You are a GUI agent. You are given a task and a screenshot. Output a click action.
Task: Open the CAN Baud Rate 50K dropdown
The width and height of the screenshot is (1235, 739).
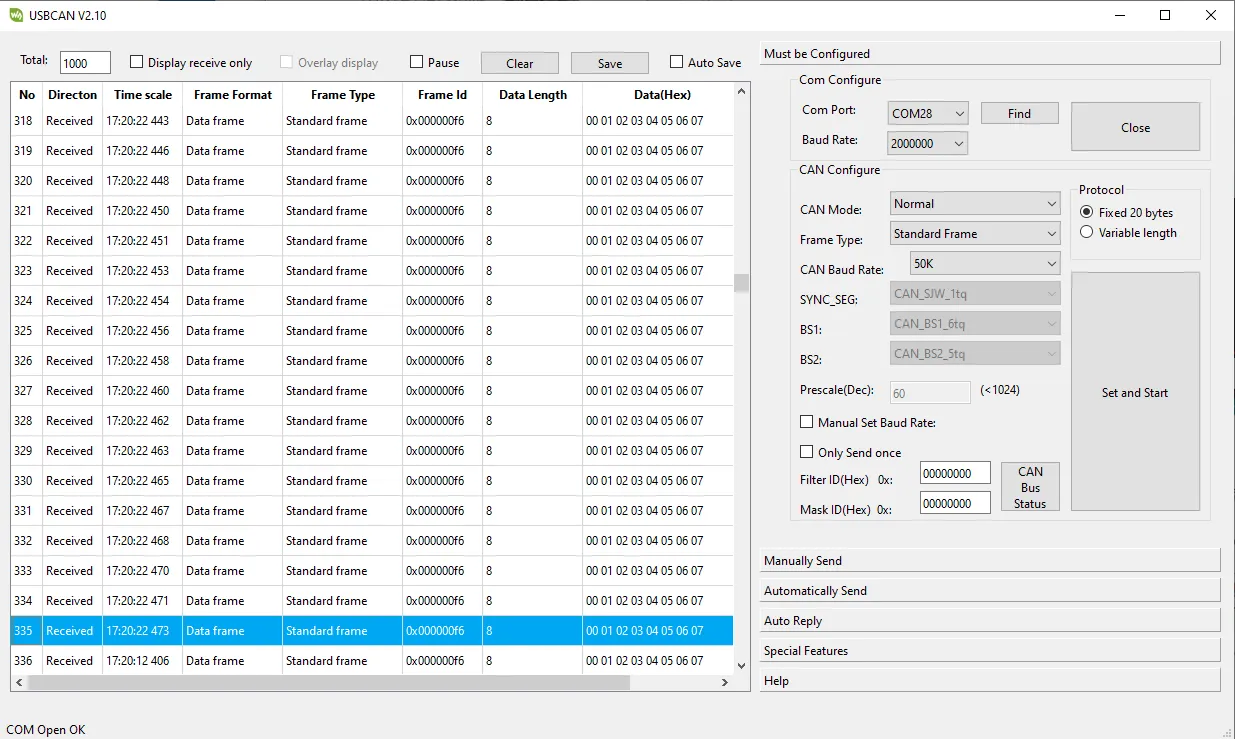985,264
